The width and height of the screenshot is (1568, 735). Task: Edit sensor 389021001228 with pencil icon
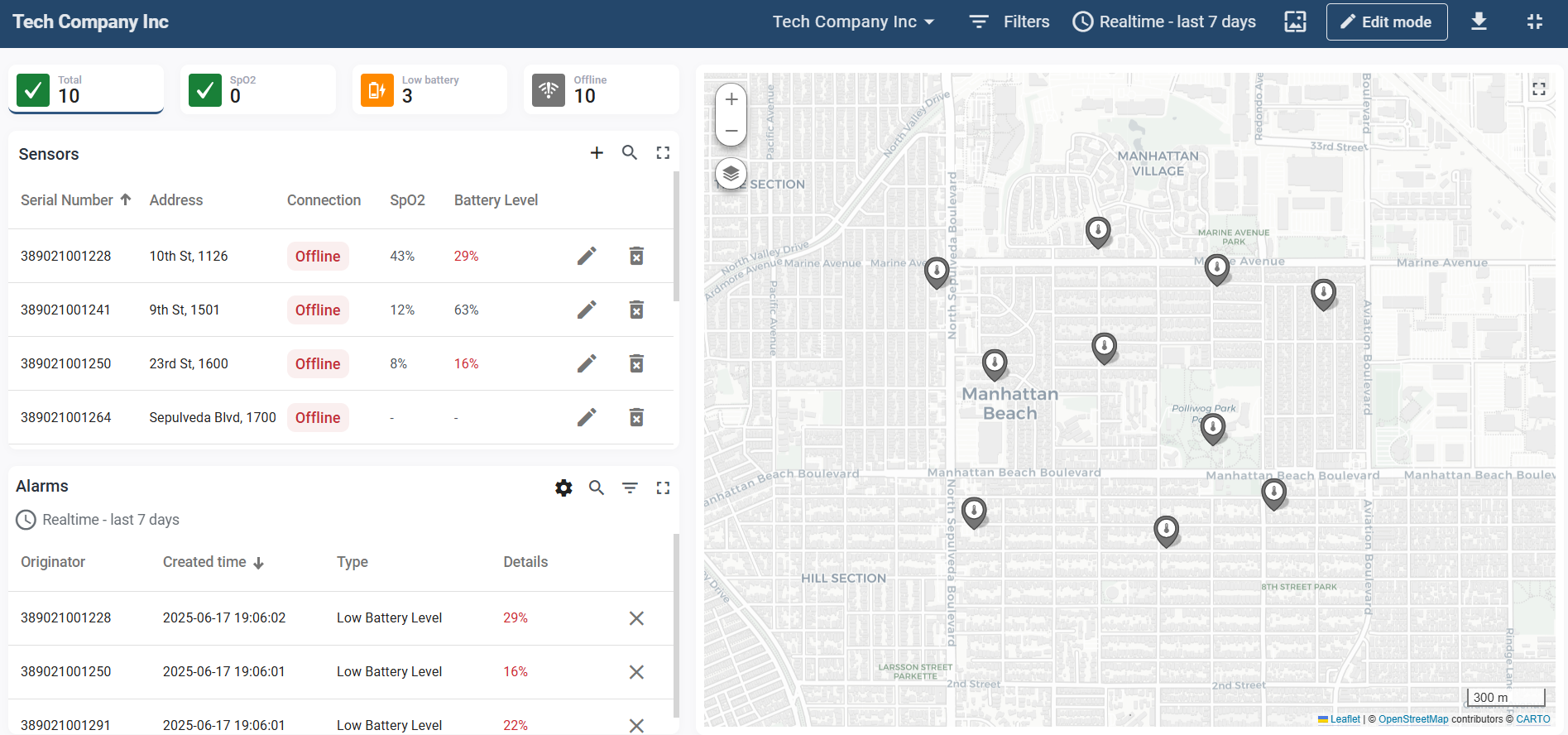click(x=587, y=257)
